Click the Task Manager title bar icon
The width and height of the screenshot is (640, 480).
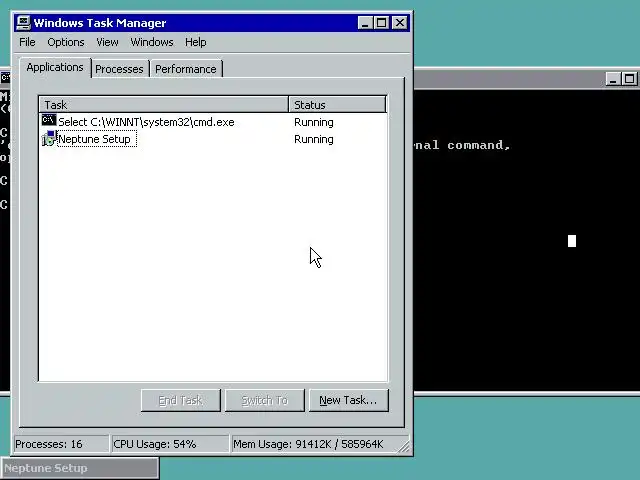(23, 22)
